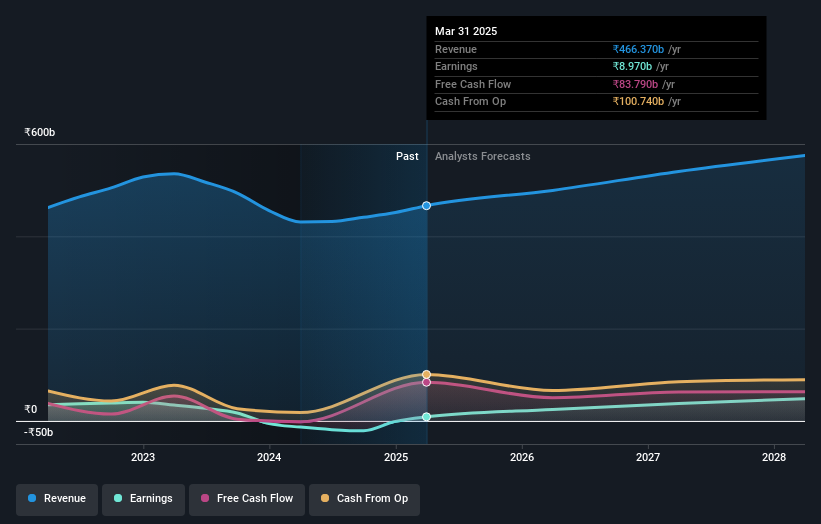Click the -₹50b y-axis label
Image resolution: width=821 pixels, height=524 pixels.
tap(39, 432)
